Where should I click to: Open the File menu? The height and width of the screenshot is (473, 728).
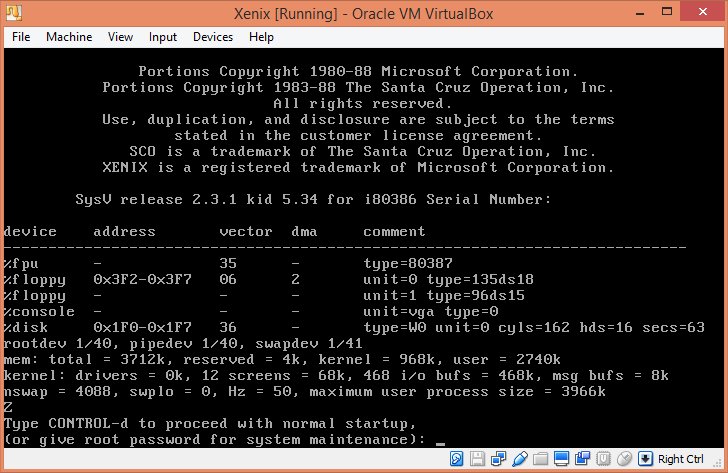[21, 37]
